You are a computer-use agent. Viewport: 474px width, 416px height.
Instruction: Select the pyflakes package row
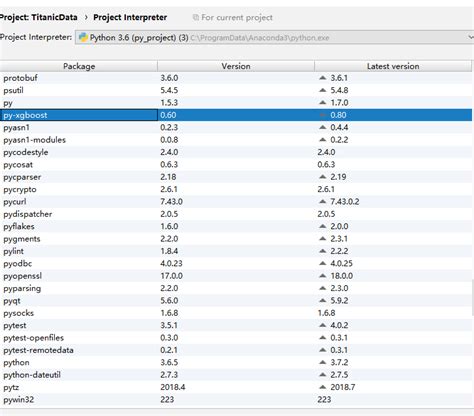click(236, 226)
